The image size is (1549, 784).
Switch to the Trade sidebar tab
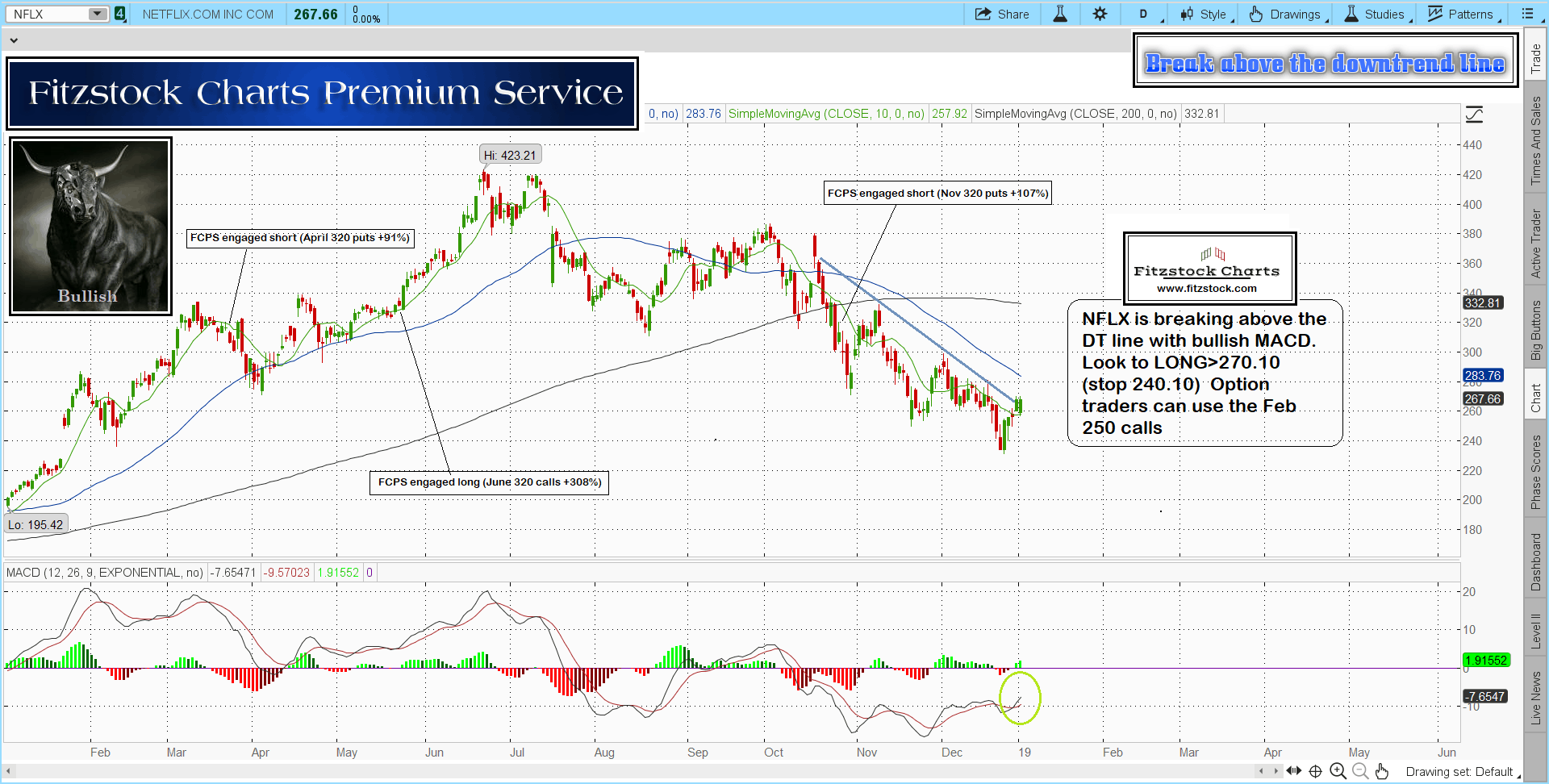1536,58
